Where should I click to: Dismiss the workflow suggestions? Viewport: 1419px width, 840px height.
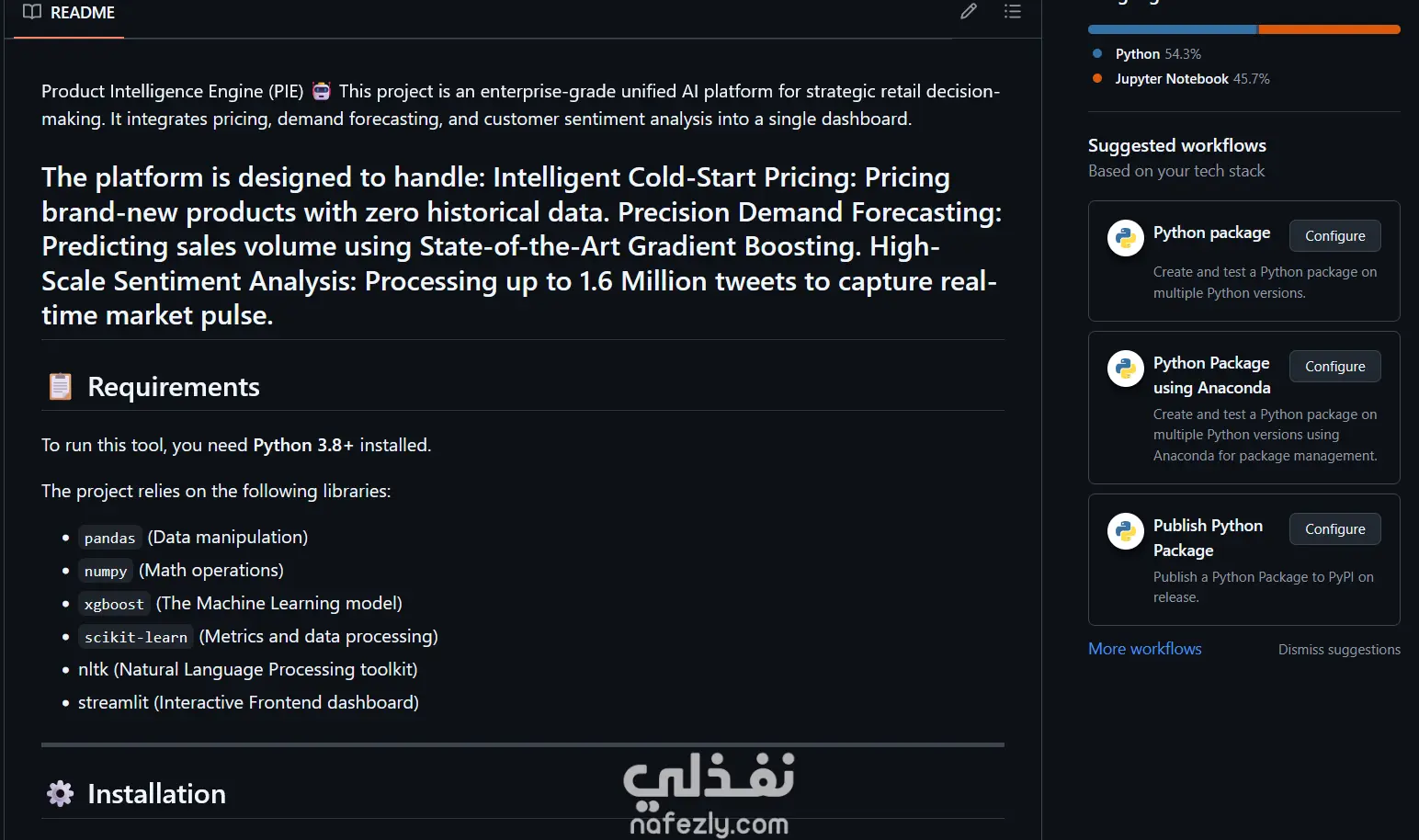pyautogui.click(x=1339, y=650)
